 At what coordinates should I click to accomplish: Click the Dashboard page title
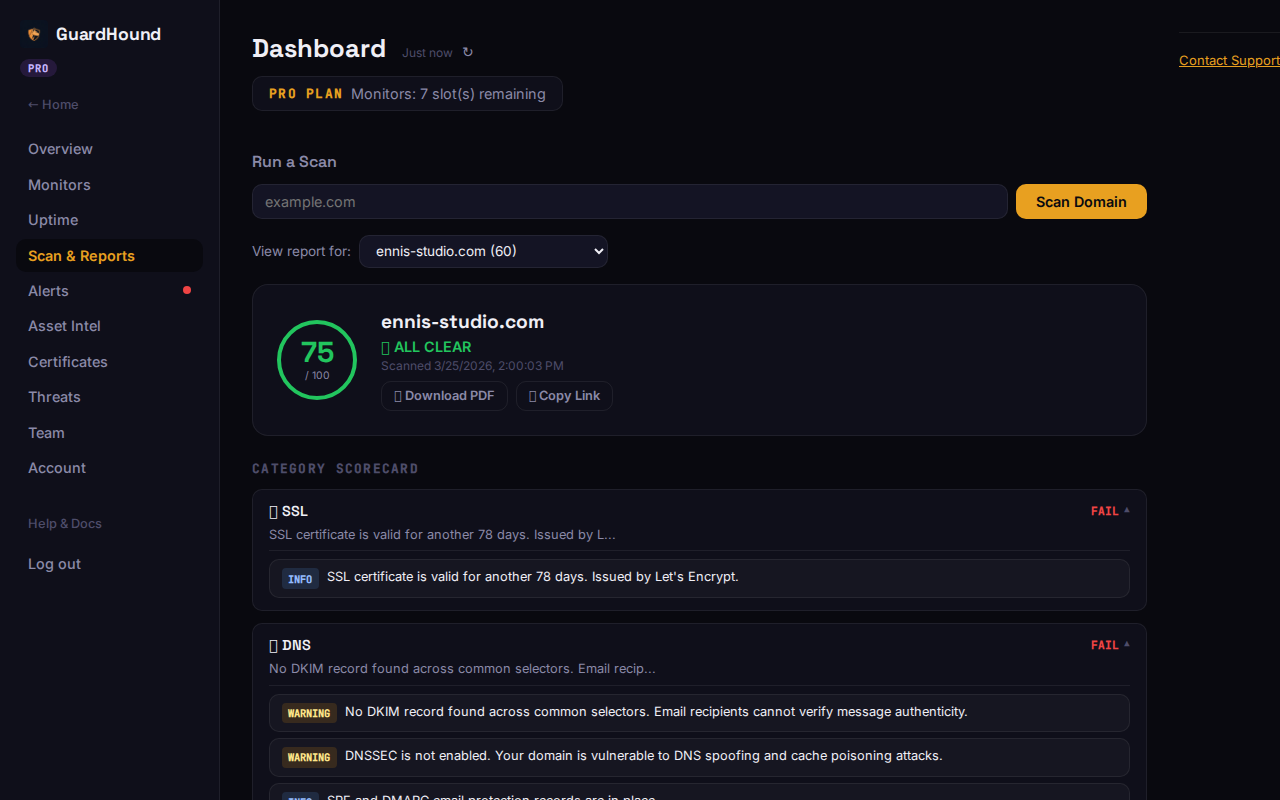click(x=319, y=49)
